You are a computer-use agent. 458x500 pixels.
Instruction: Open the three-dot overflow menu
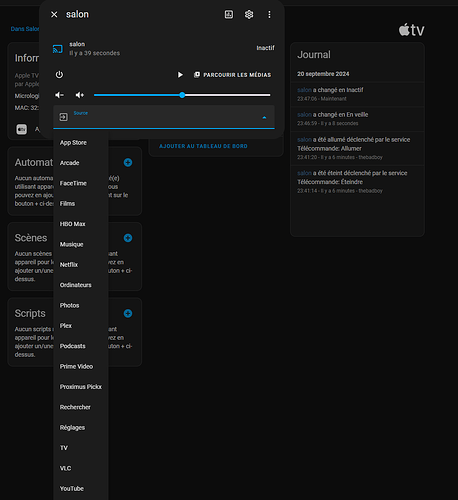[x=269, y=14]
